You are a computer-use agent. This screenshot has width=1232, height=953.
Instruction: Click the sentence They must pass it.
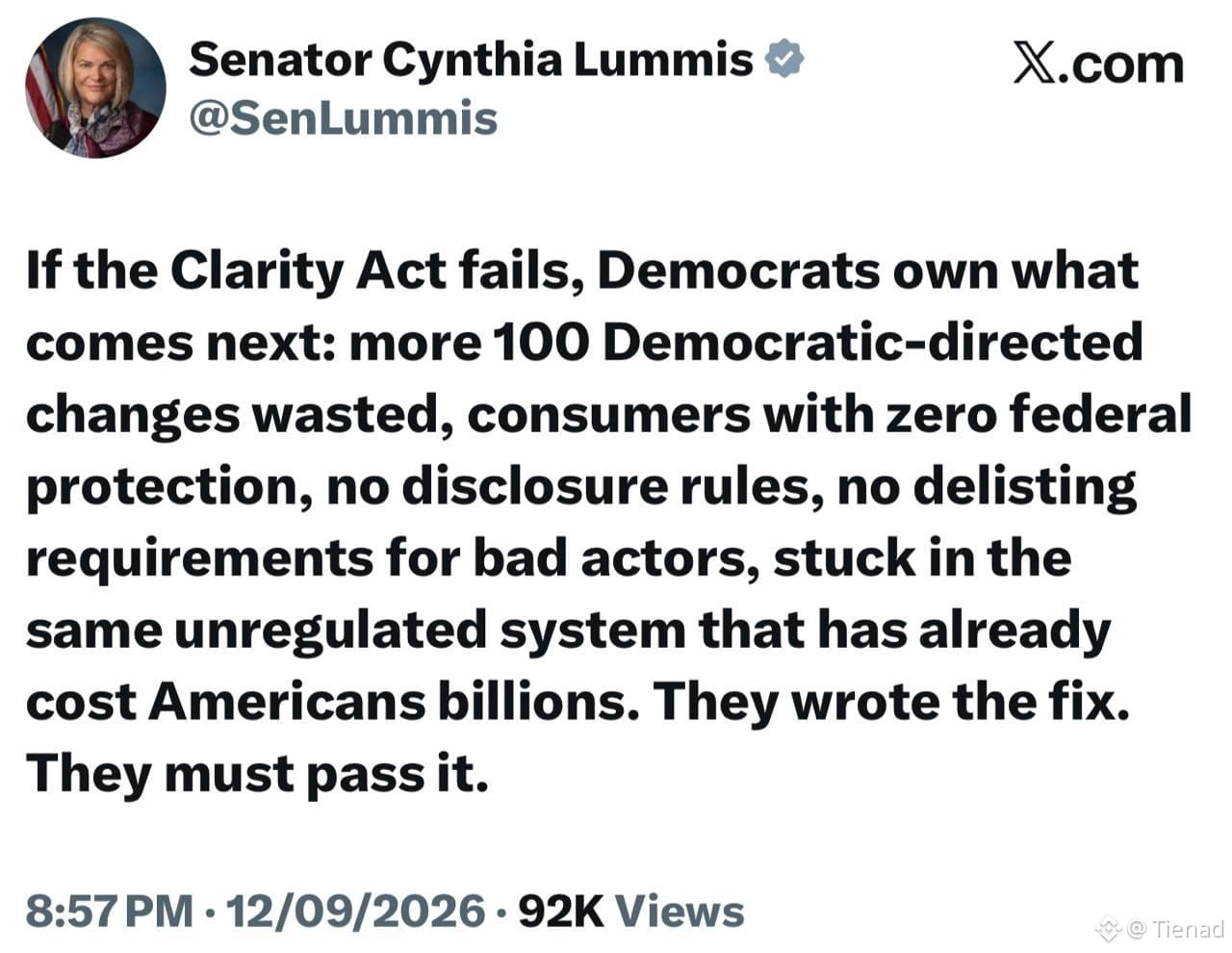click(x=257, y=774)
